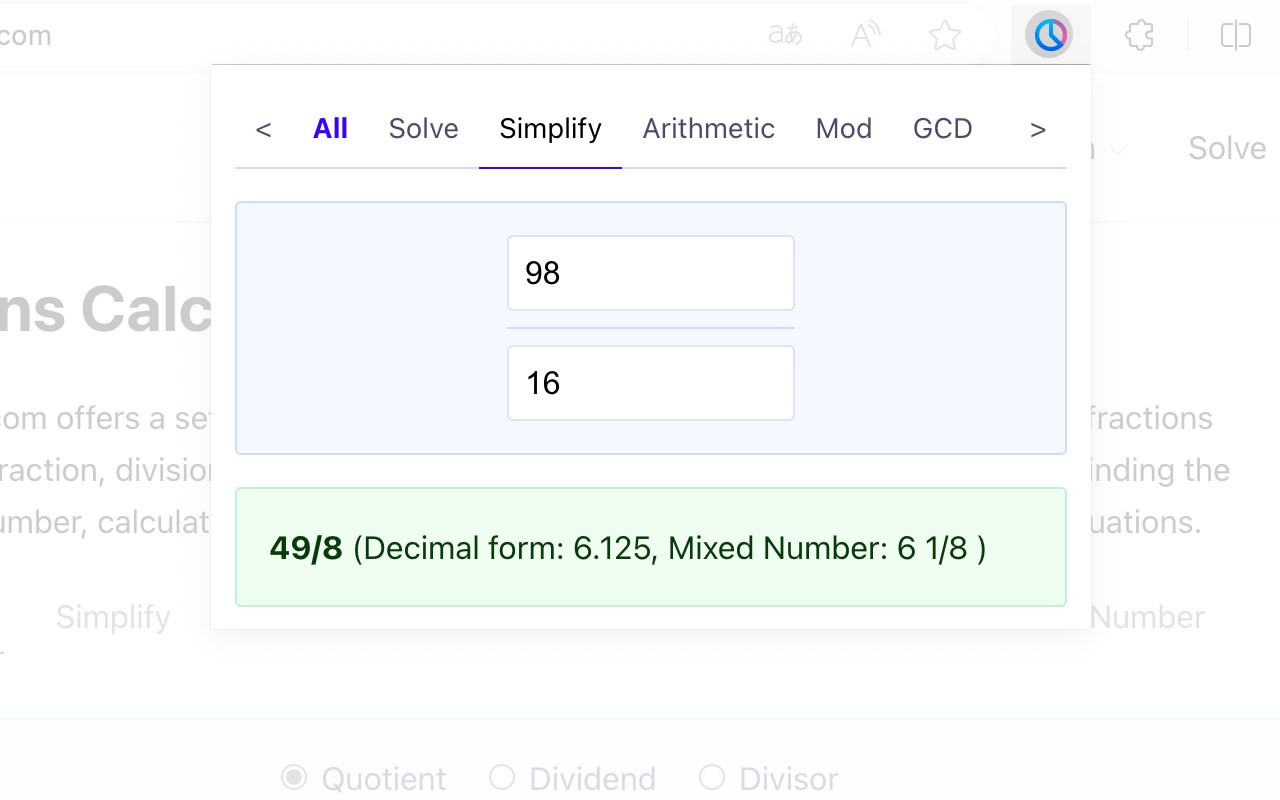The height and width of the screenshot is (800, 1280).
Task: Click the fractions calculator extension icon
Action: click(1049, 36)
